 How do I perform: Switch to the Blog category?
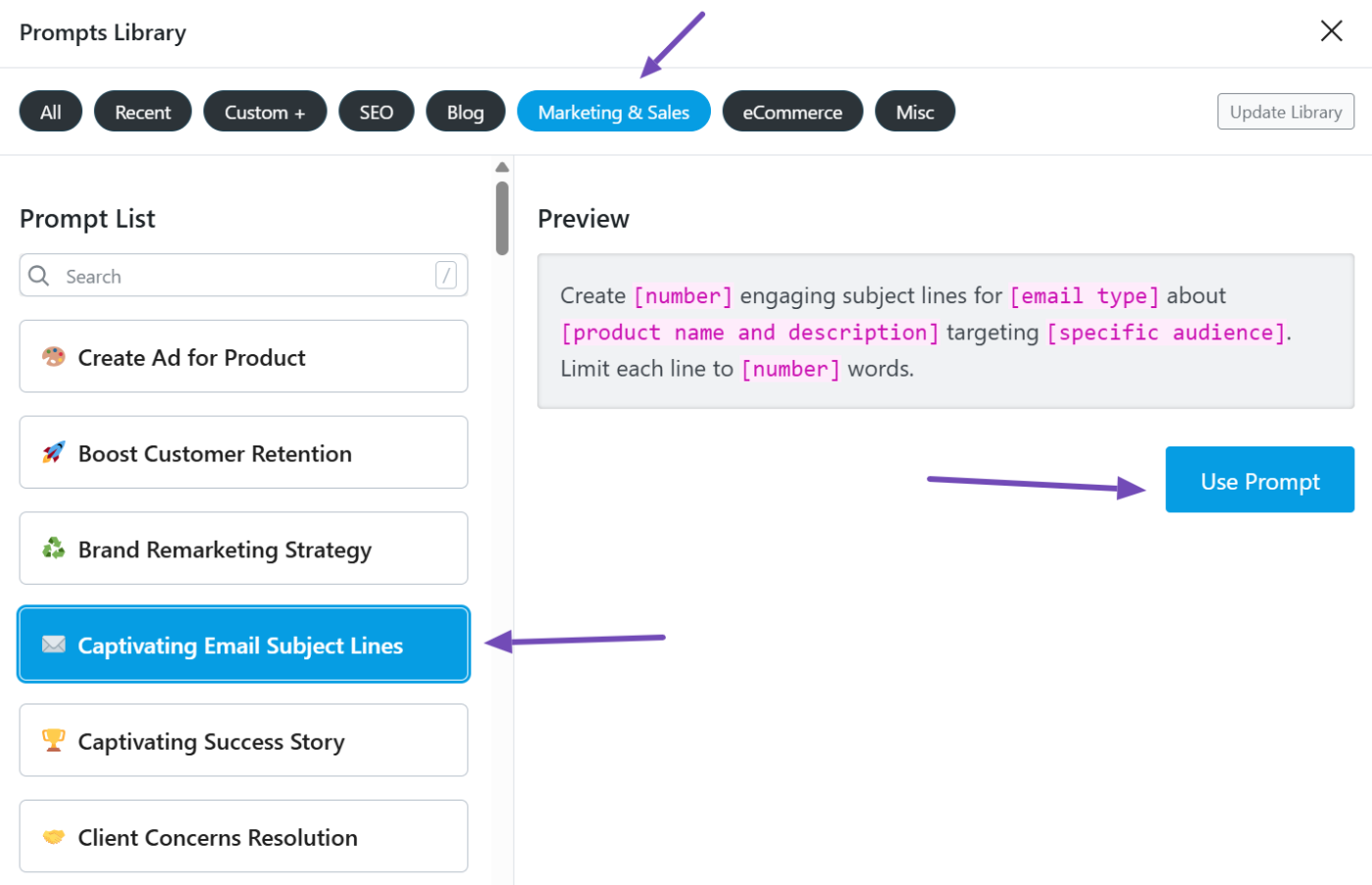pyautogui.click(x=466, y=112)
